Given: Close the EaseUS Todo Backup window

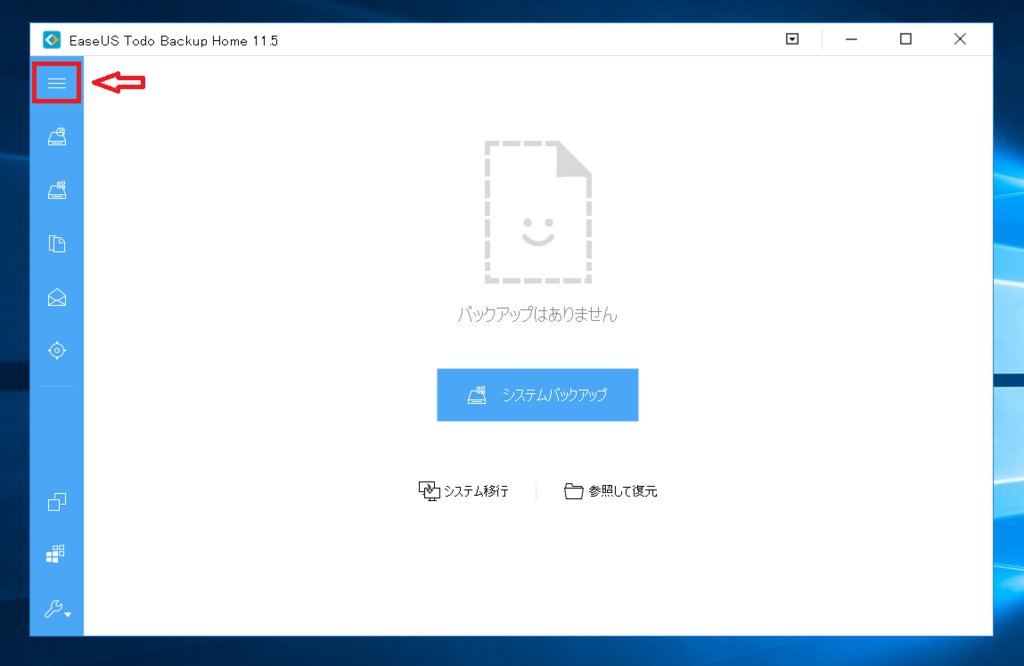Looking at the screenshot, I should [960, 39].
